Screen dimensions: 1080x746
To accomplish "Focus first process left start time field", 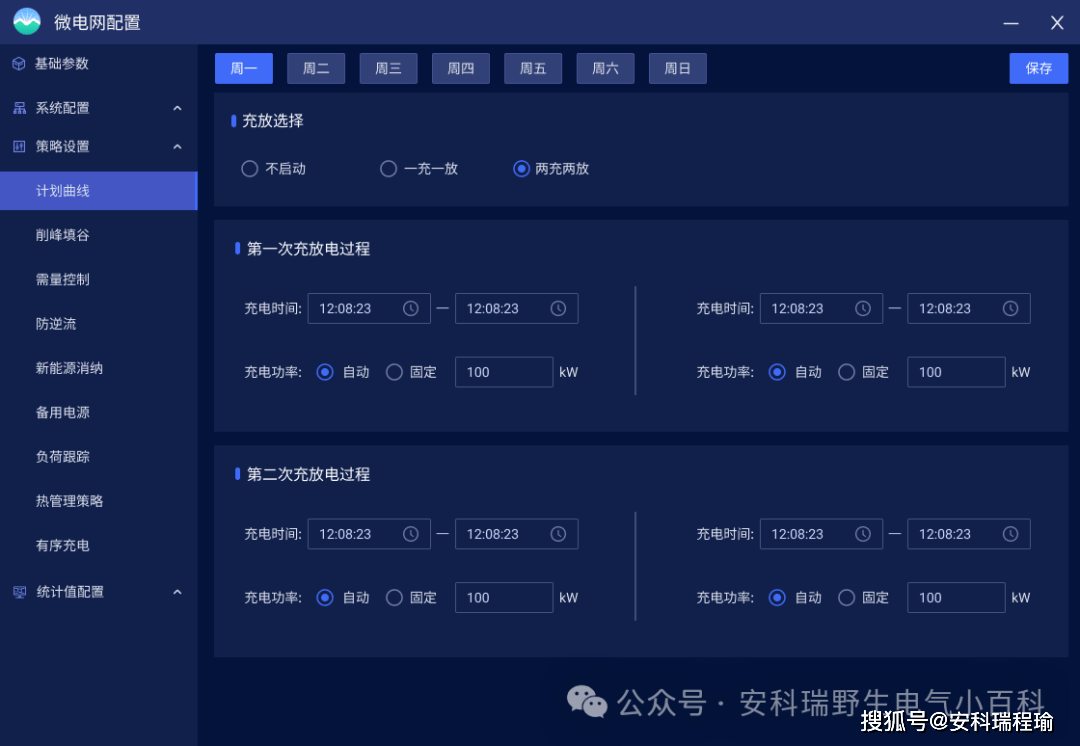I will 369,309.
